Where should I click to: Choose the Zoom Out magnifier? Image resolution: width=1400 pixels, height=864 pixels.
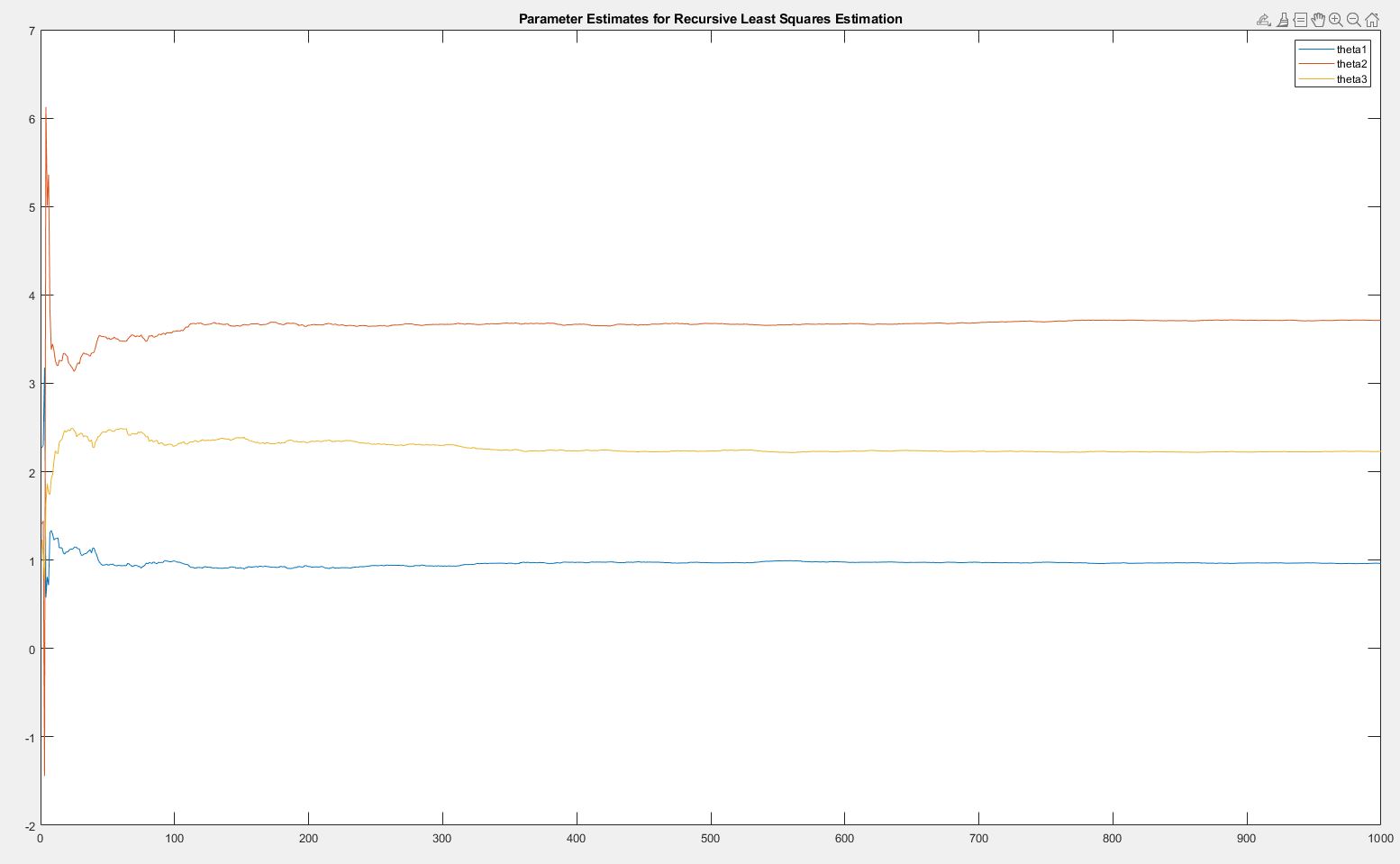click(1354, 20)
